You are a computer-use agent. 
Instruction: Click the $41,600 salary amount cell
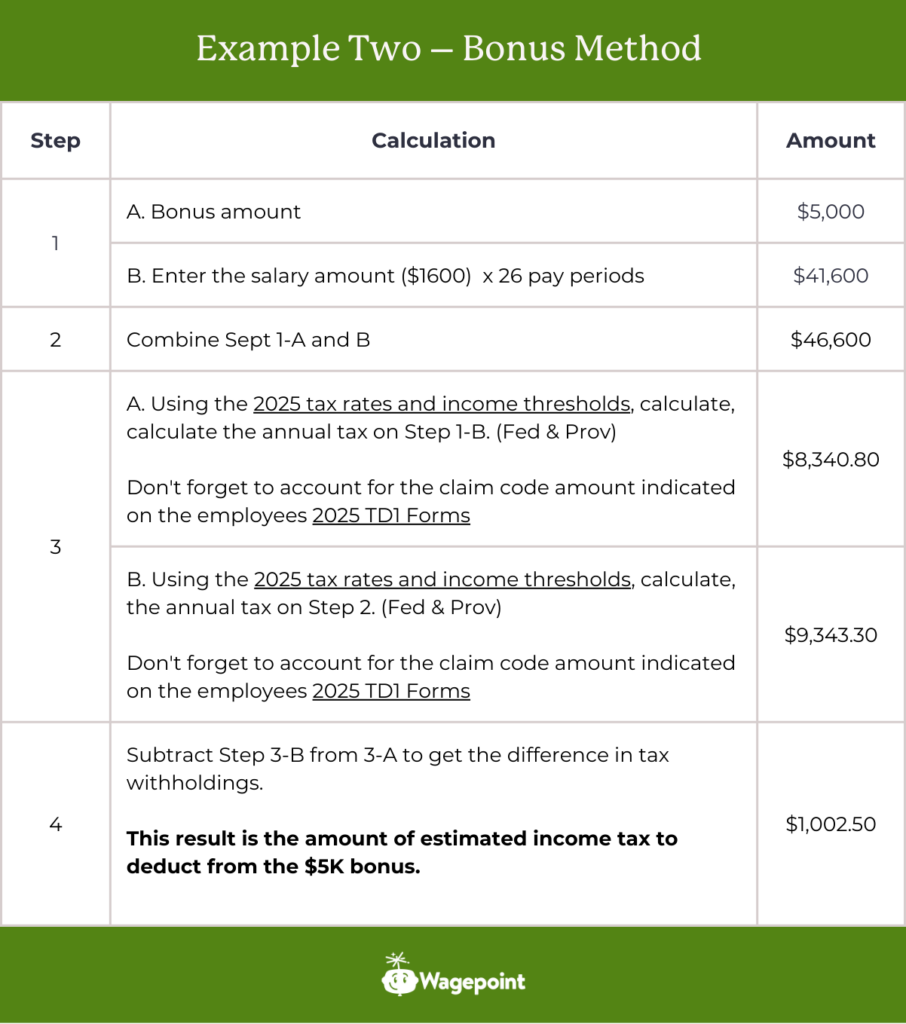click(x=830, y=275)
